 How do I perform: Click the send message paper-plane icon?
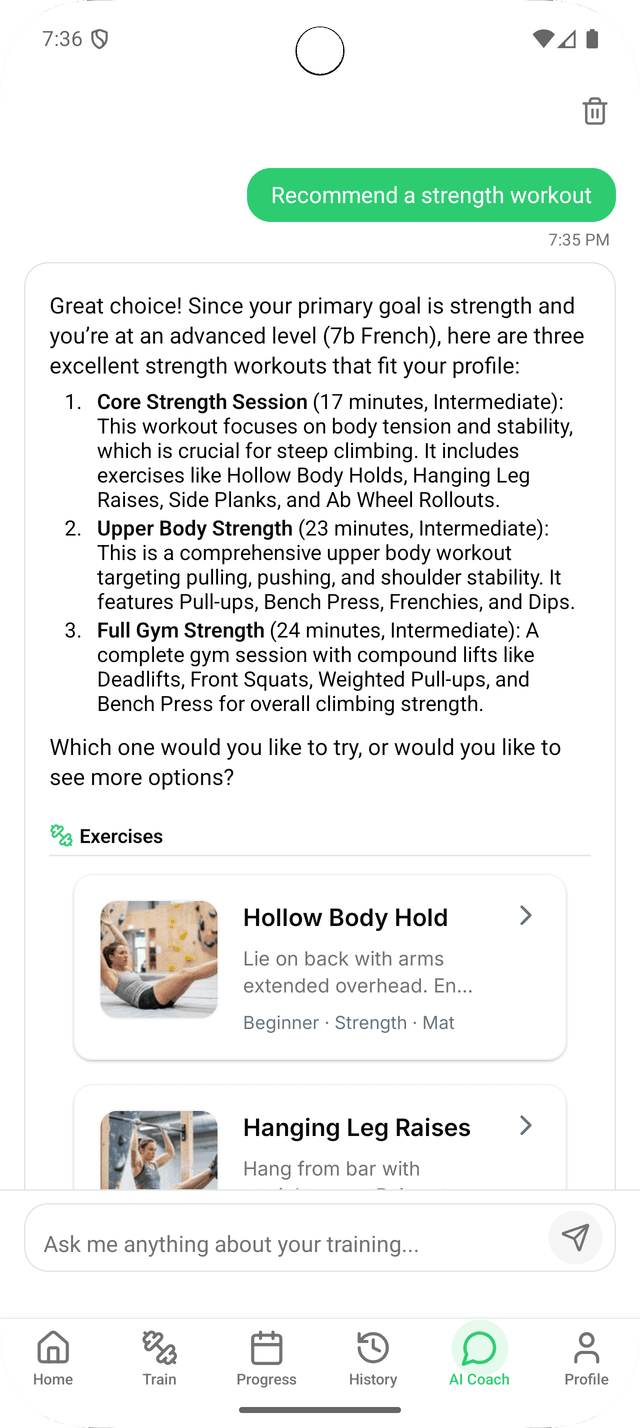click(x=576, y=1237)
